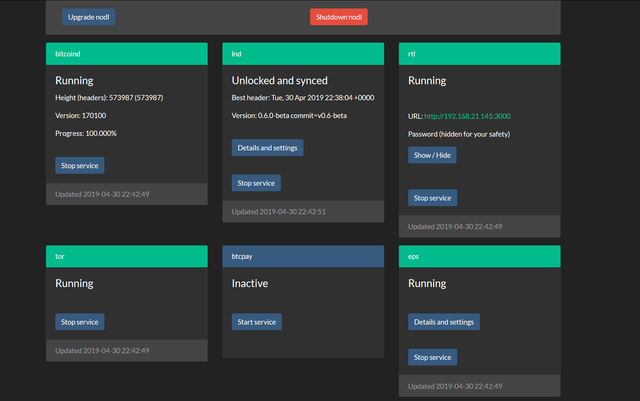The height and width of the screenshot is (401, 640).
Task: Open lnd Details and settings
Action: 267,148
